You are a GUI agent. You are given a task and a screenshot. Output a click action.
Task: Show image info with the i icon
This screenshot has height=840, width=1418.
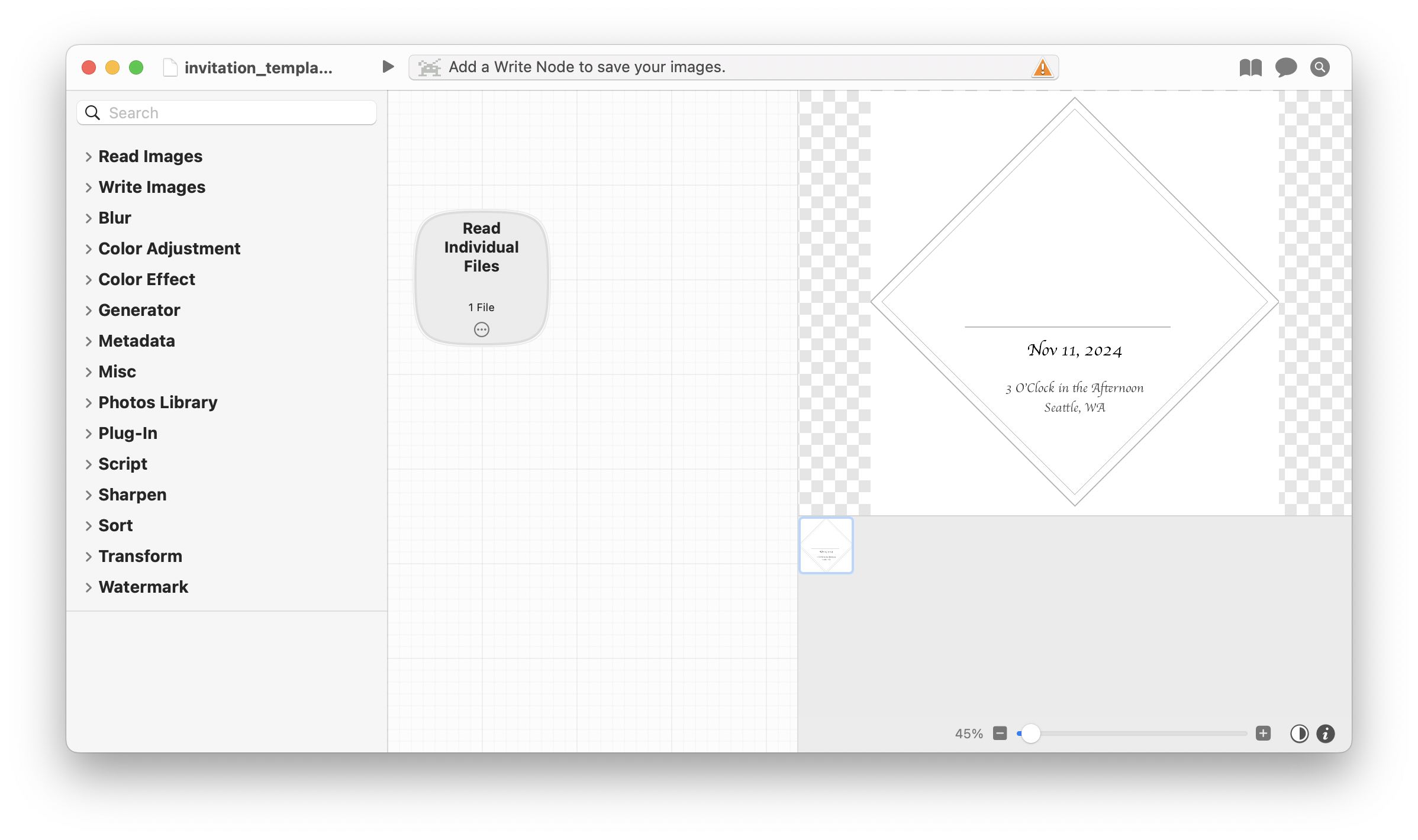click(x=1326, y=734)
